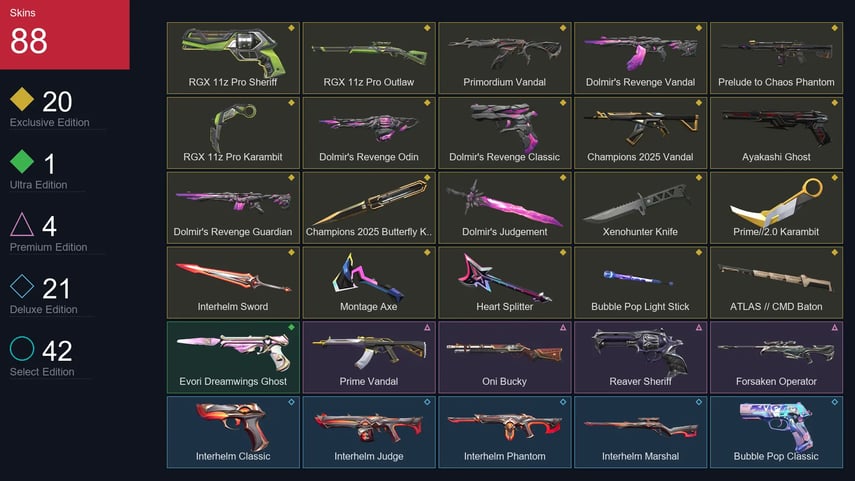Viewport: 855px width, 481px height.
Task: Click the pink triangle badge on Prime Vandal
Action: coord(427,327)
